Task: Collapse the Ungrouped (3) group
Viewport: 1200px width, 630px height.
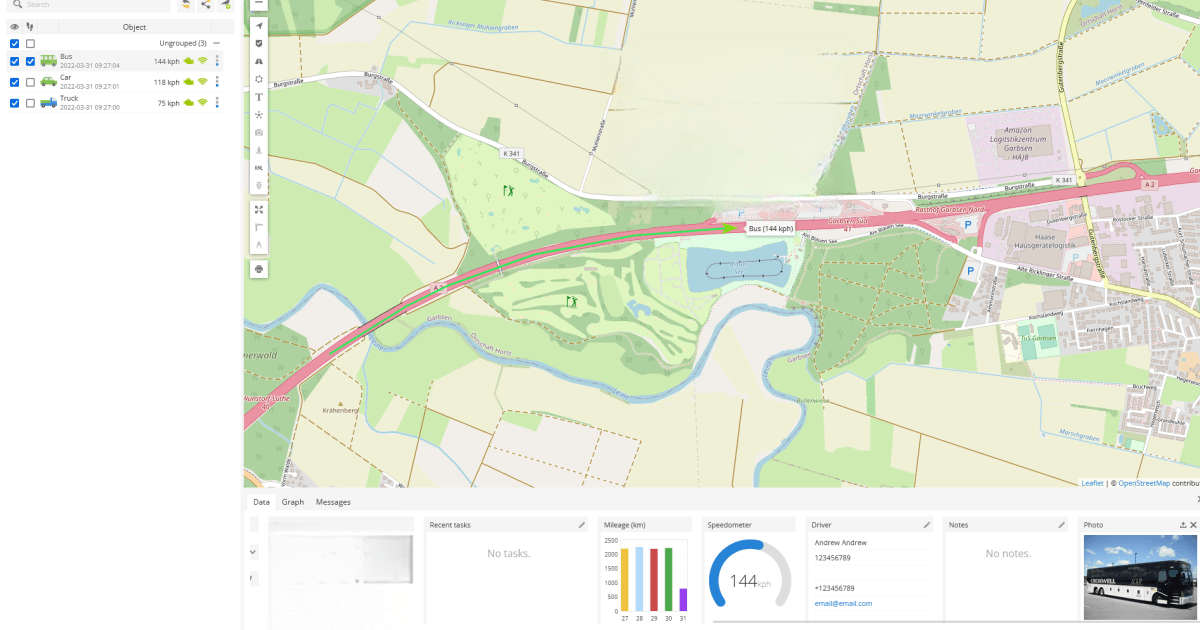Action: (x=216, y=43)
